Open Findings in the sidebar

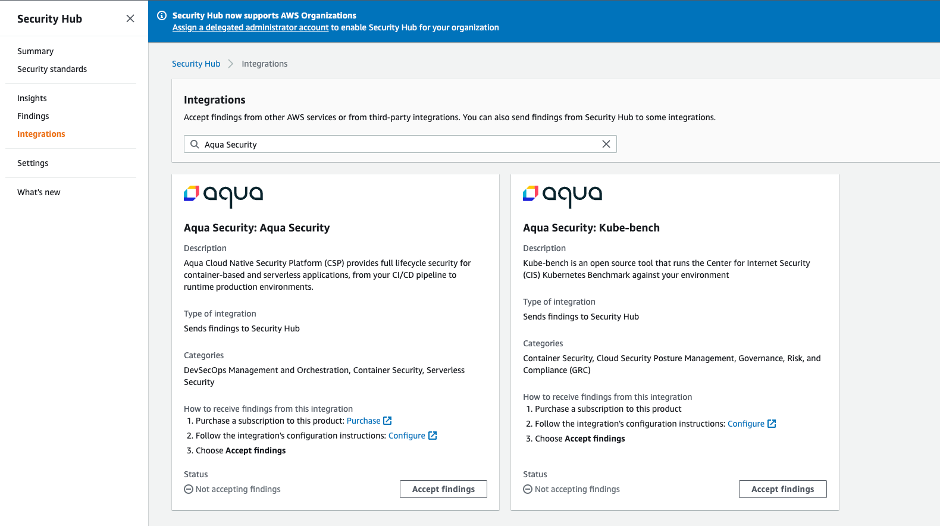[33, 116]
